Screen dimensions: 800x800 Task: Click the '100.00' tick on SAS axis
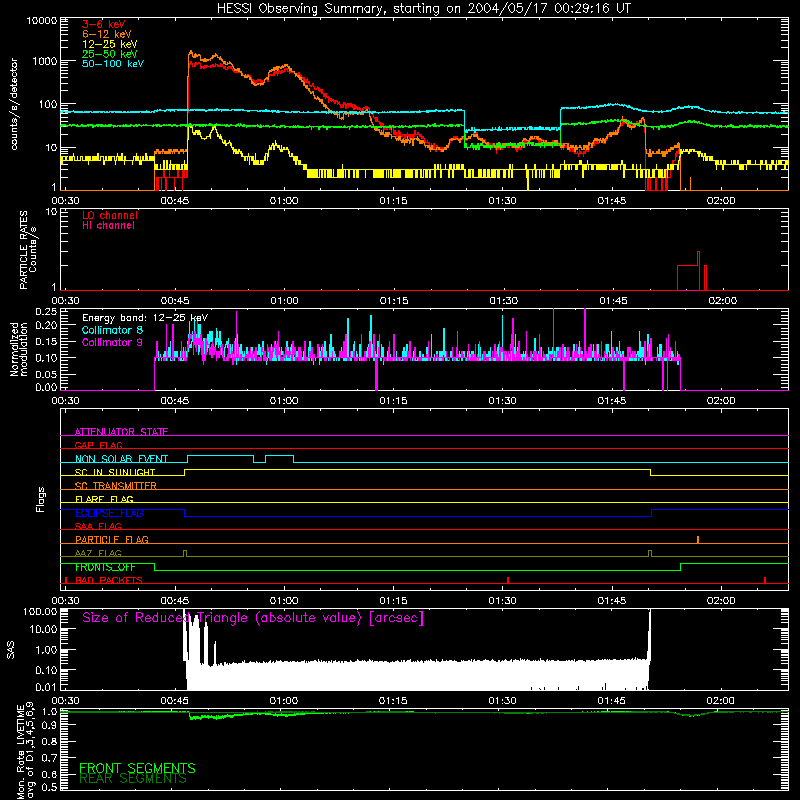[x=40, y=612]
